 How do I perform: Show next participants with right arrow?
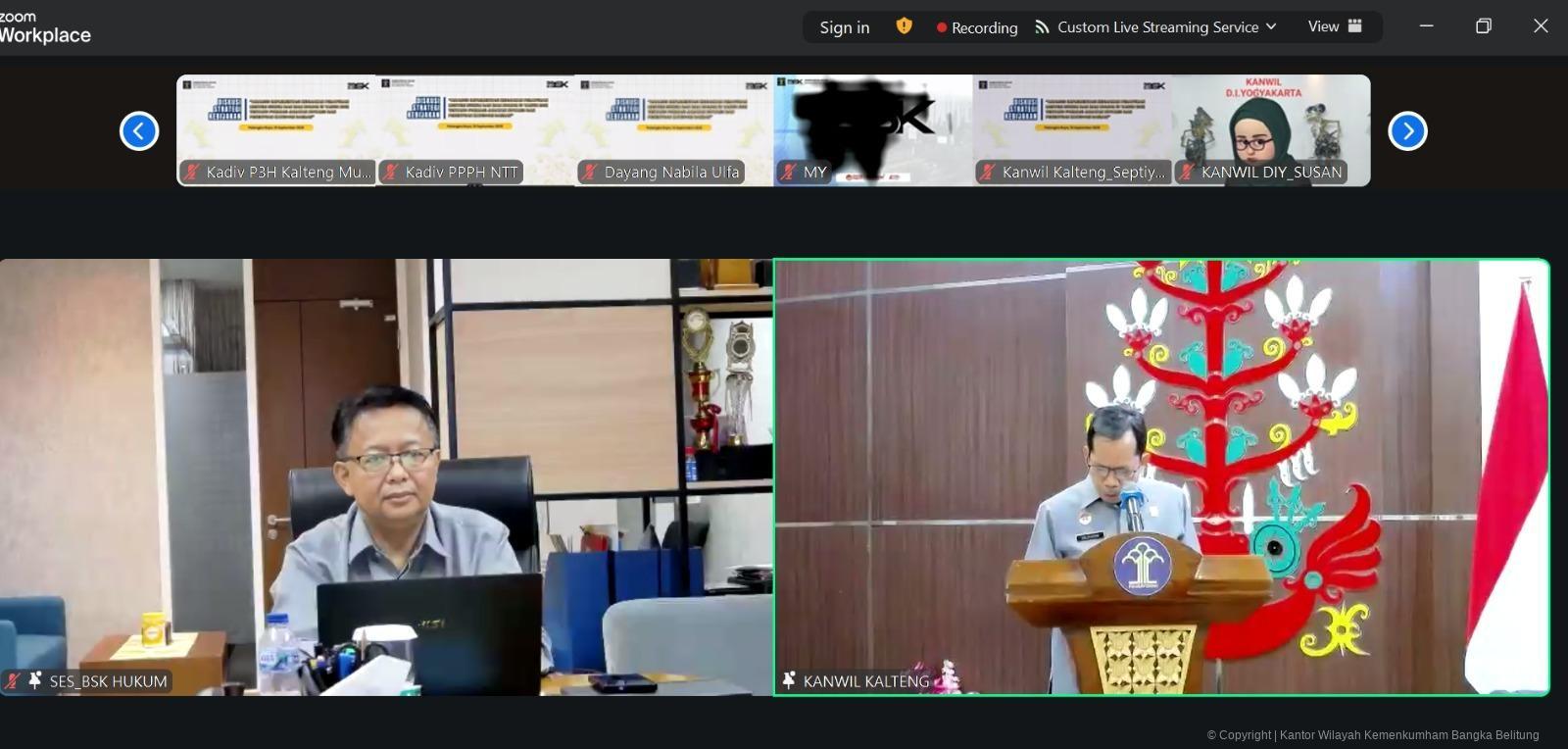coord(1407,130)
